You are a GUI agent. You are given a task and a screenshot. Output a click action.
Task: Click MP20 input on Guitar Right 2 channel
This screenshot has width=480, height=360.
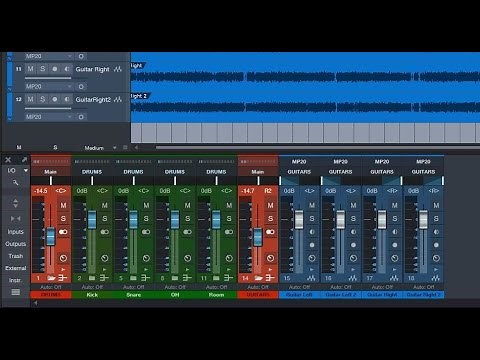tap(424, 162)
